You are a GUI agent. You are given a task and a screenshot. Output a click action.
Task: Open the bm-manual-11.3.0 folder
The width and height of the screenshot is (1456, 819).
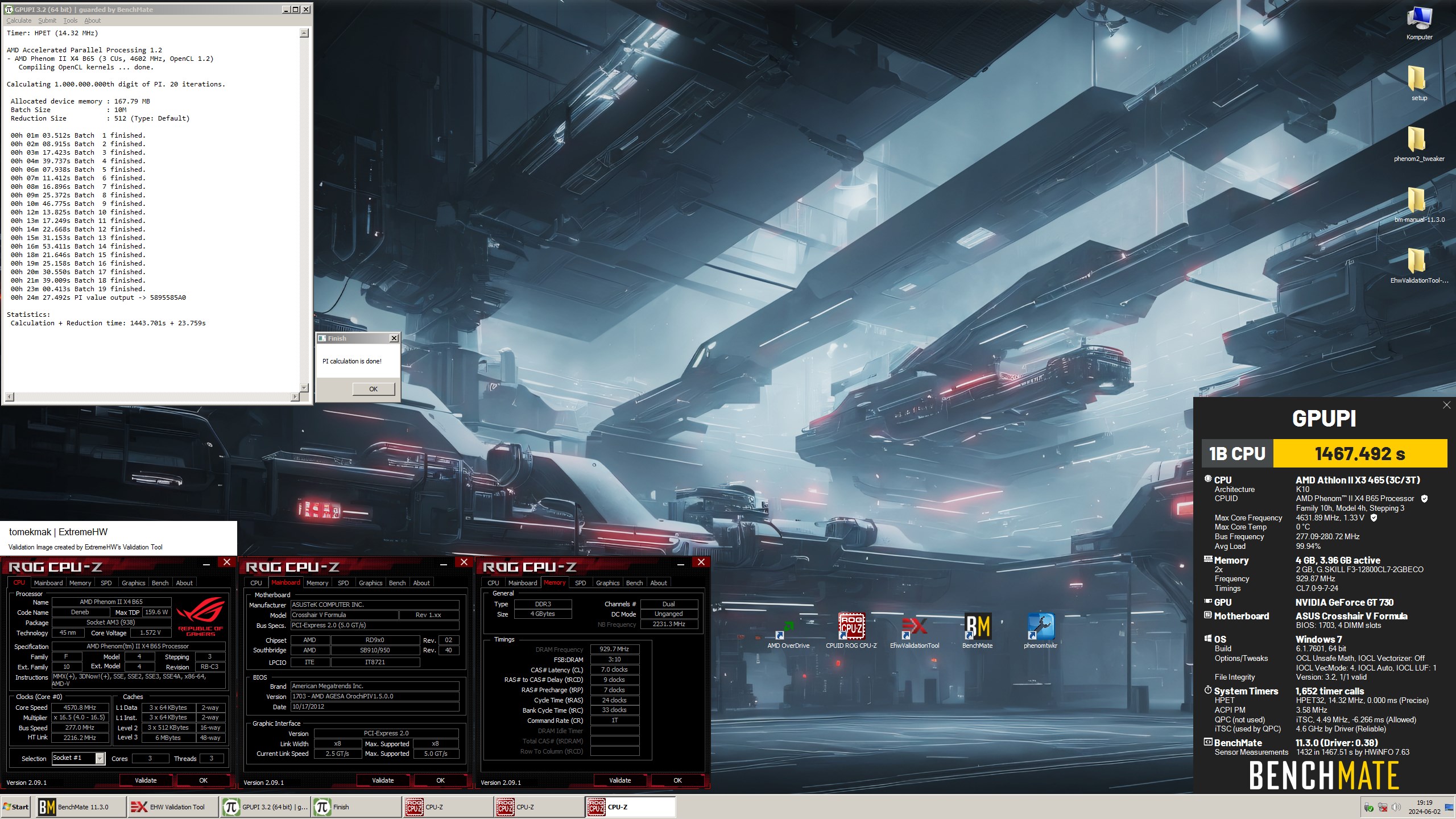[x=1419, y=205]
